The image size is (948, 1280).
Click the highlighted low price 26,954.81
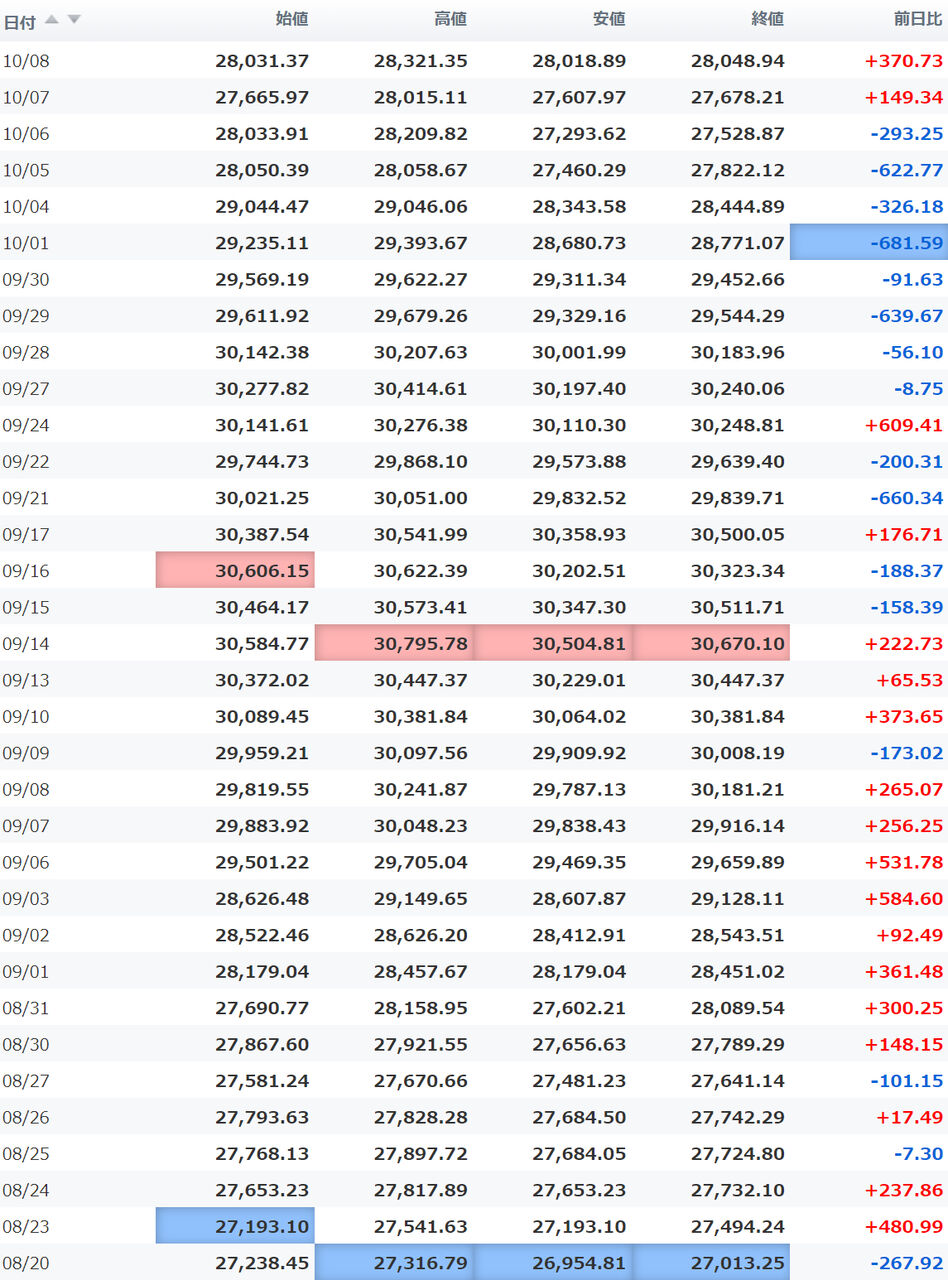tap(552, 1262)
